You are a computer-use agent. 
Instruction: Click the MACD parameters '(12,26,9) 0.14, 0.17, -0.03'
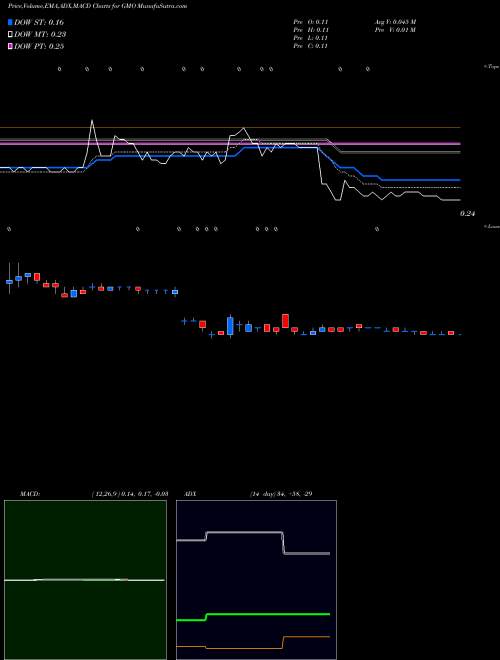coord(130,494)
